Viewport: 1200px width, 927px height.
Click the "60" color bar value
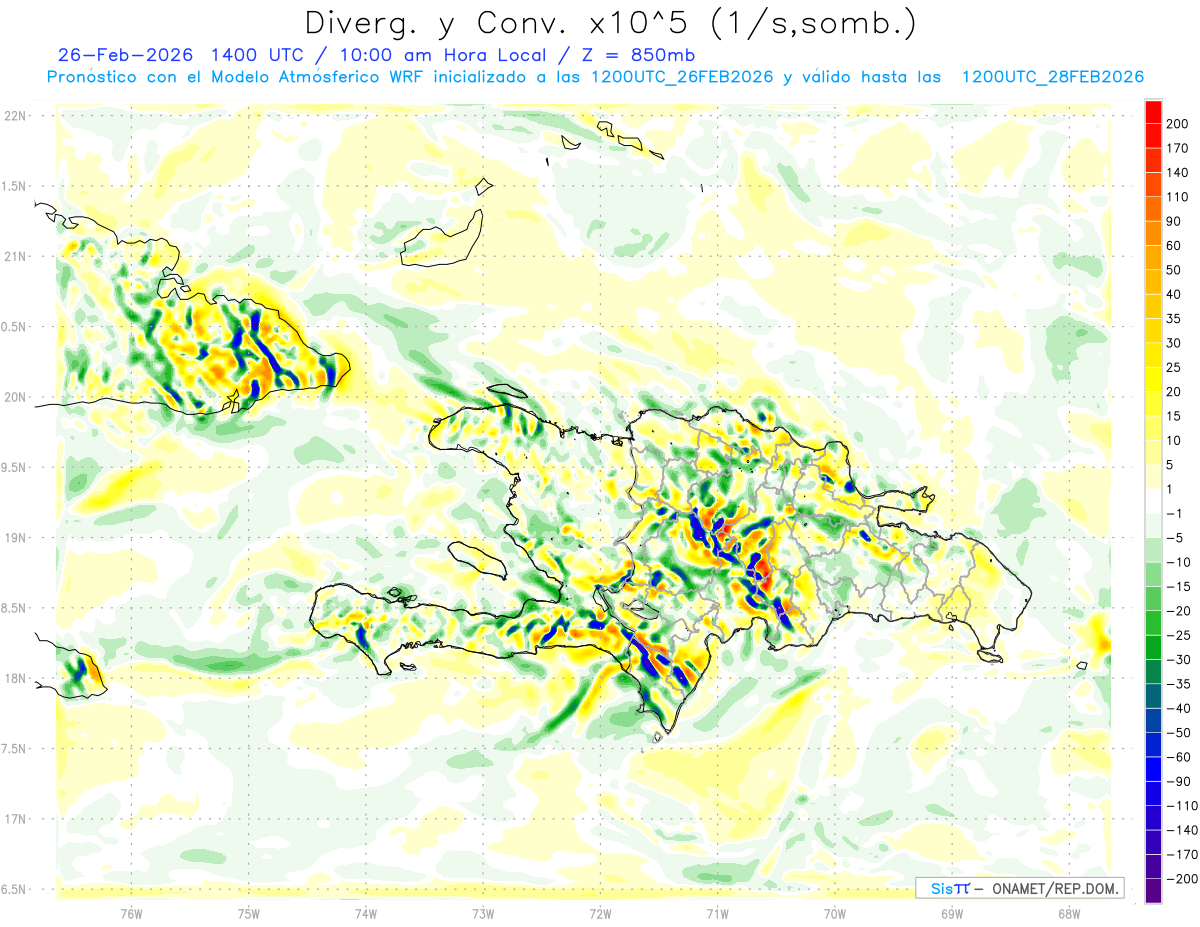1175,245
